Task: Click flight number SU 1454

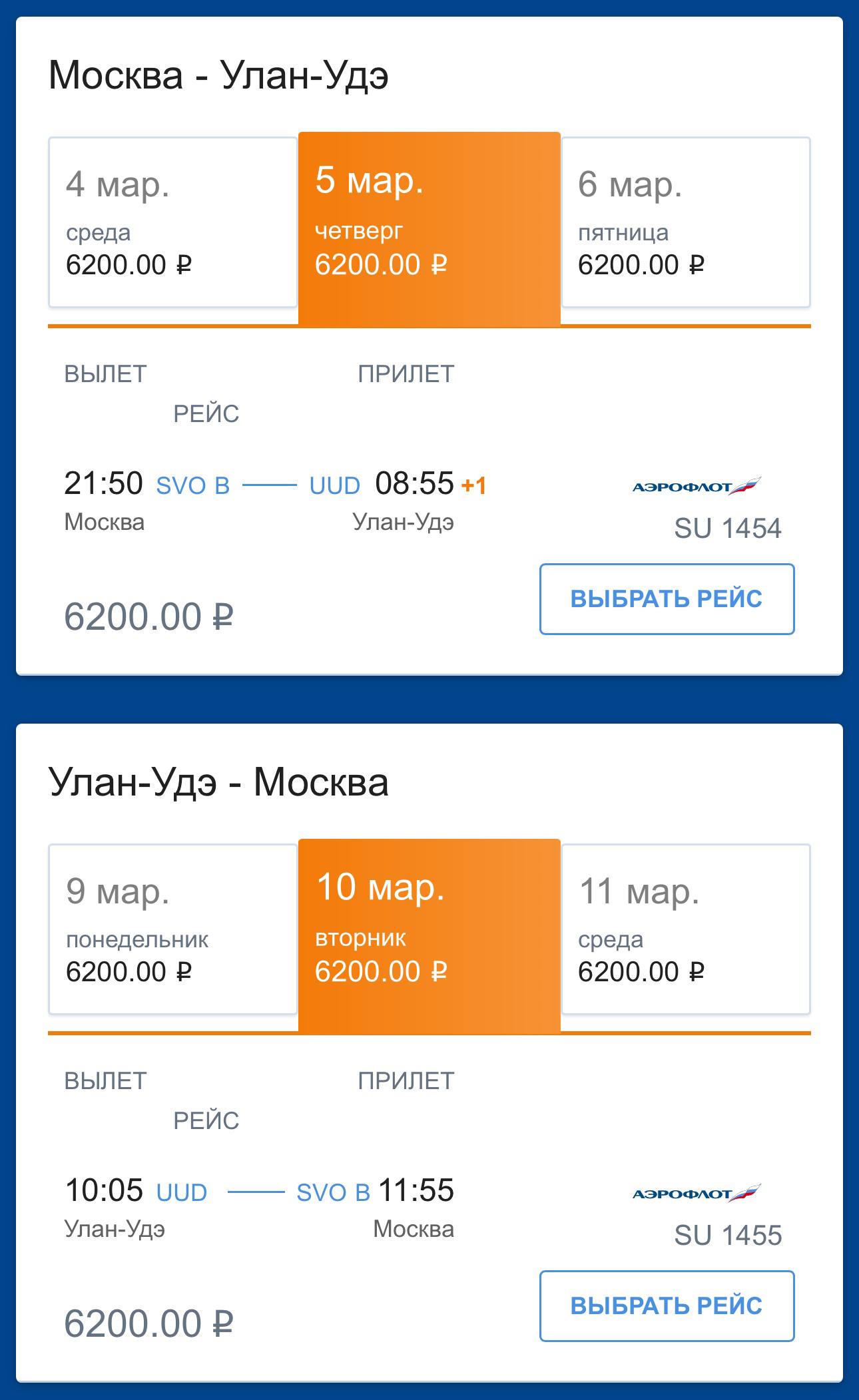Action: pos(727,529)
